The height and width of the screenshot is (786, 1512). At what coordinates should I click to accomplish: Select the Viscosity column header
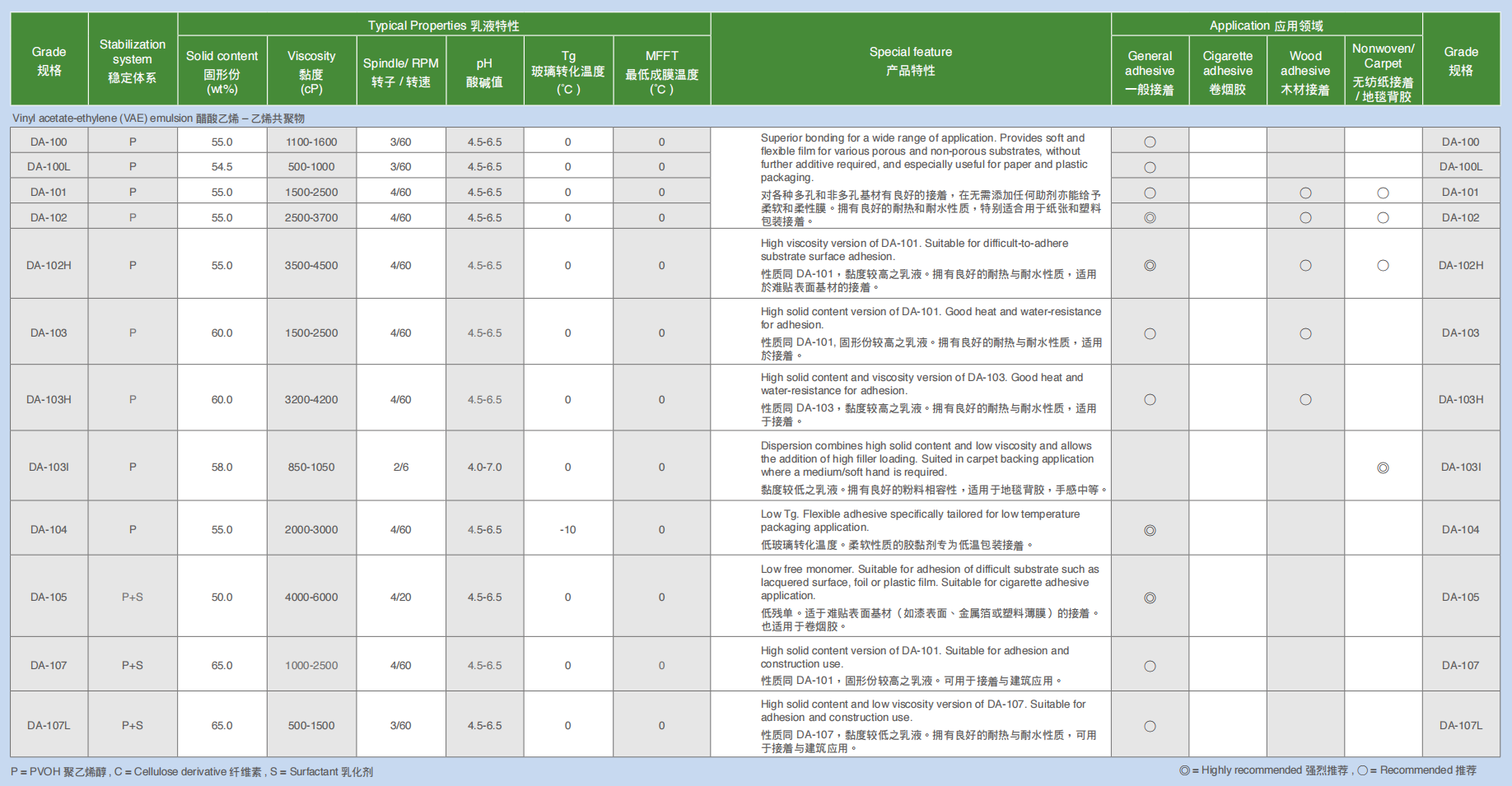pyautogui.click(x=311, y=71)
